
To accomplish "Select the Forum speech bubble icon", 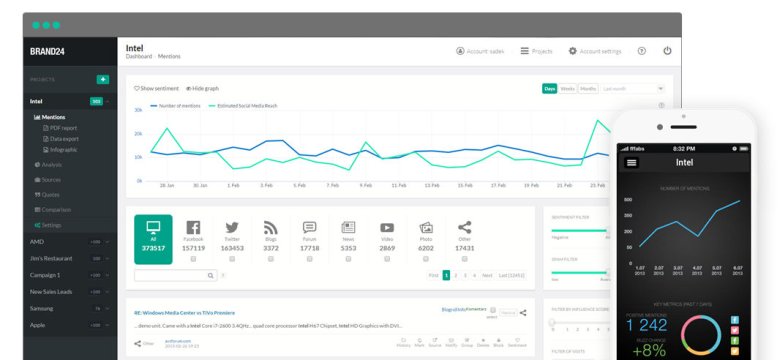I will coord(309,228).
